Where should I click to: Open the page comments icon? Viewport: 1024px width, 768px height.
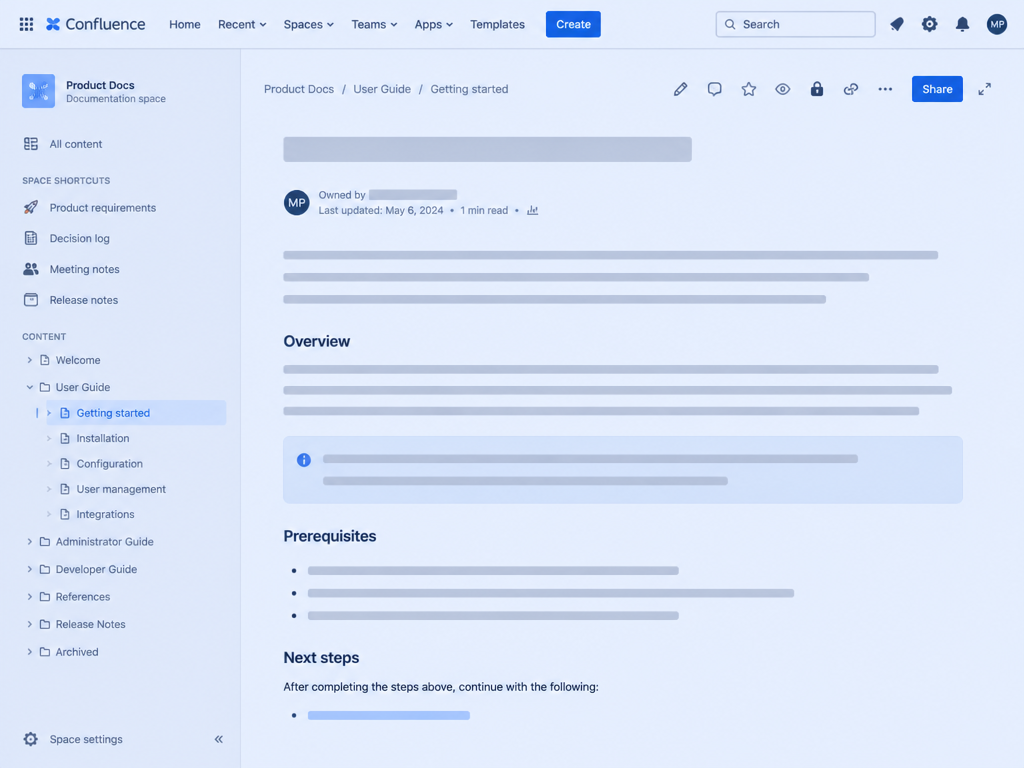[714, 89]
